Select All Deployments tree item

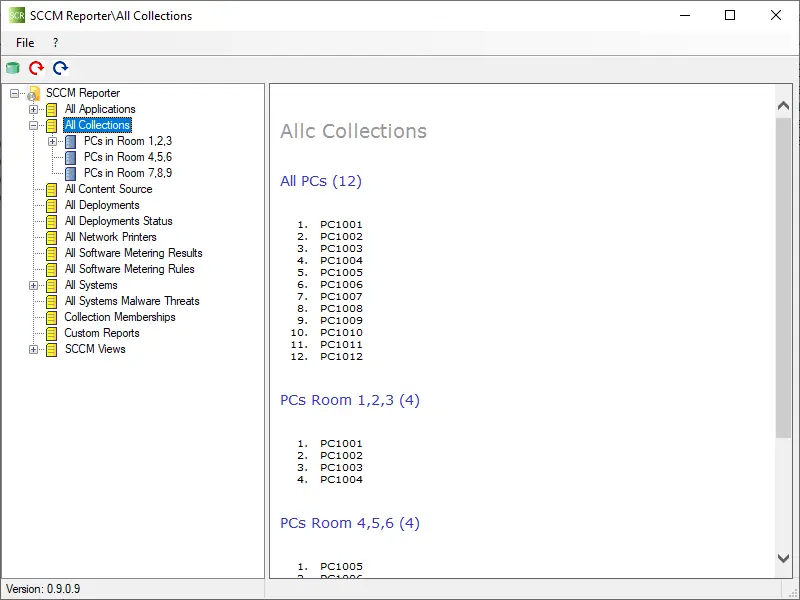(x=102, y=205)
